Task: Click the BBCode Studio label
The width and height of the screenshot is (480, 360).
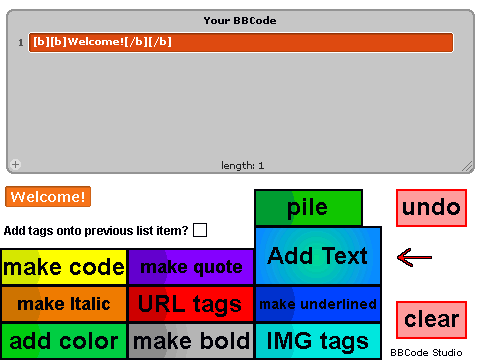Action: pos(426,353)
